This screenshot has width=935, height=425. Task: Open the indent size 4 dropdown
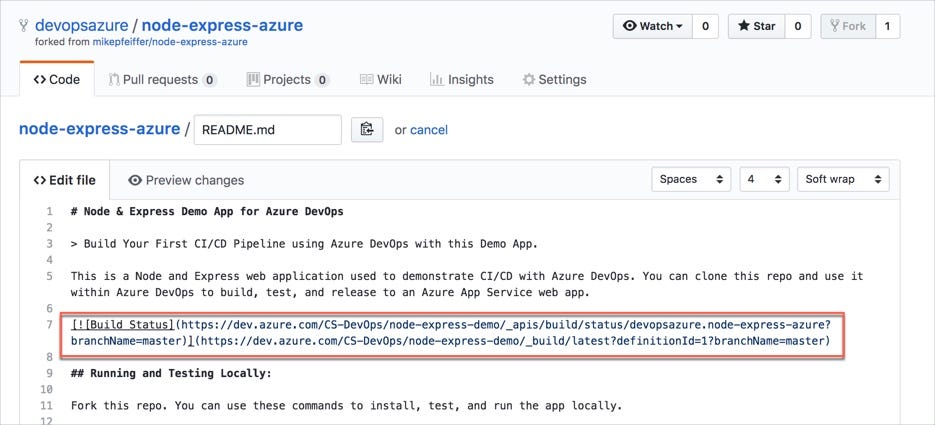pyautogui.click(x=764, y=179)
